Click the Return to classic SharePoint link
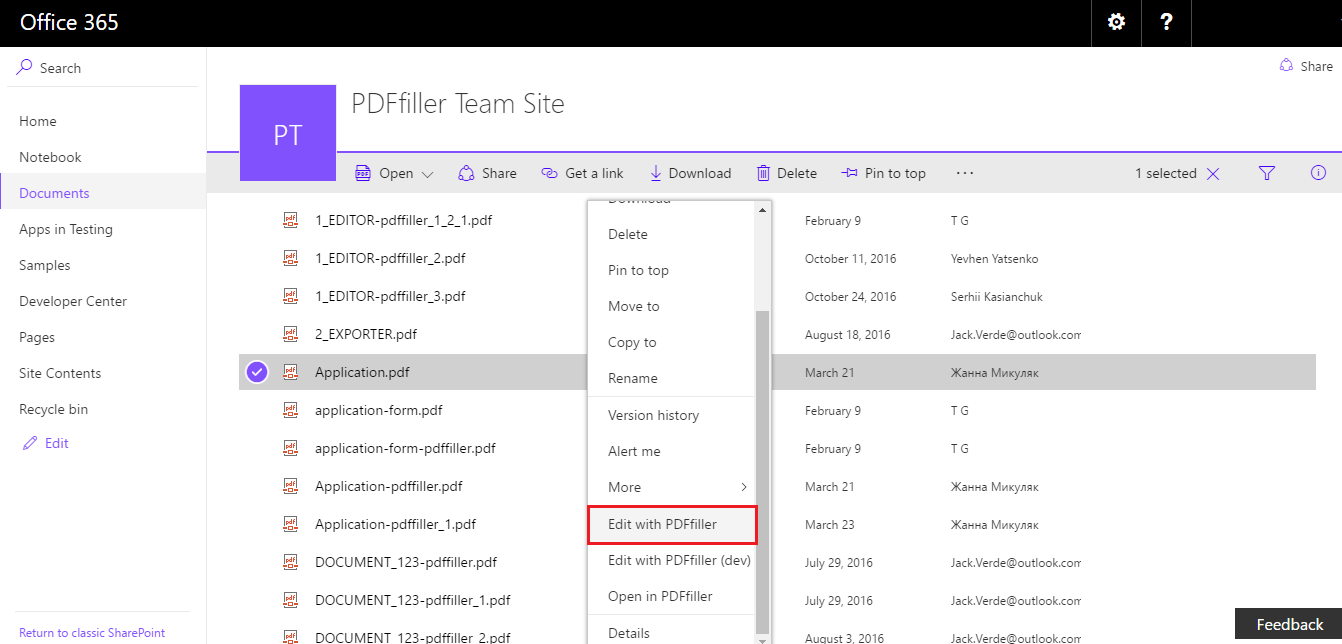The height and width of the screenshot is (644, 1342). pos(92,632)
